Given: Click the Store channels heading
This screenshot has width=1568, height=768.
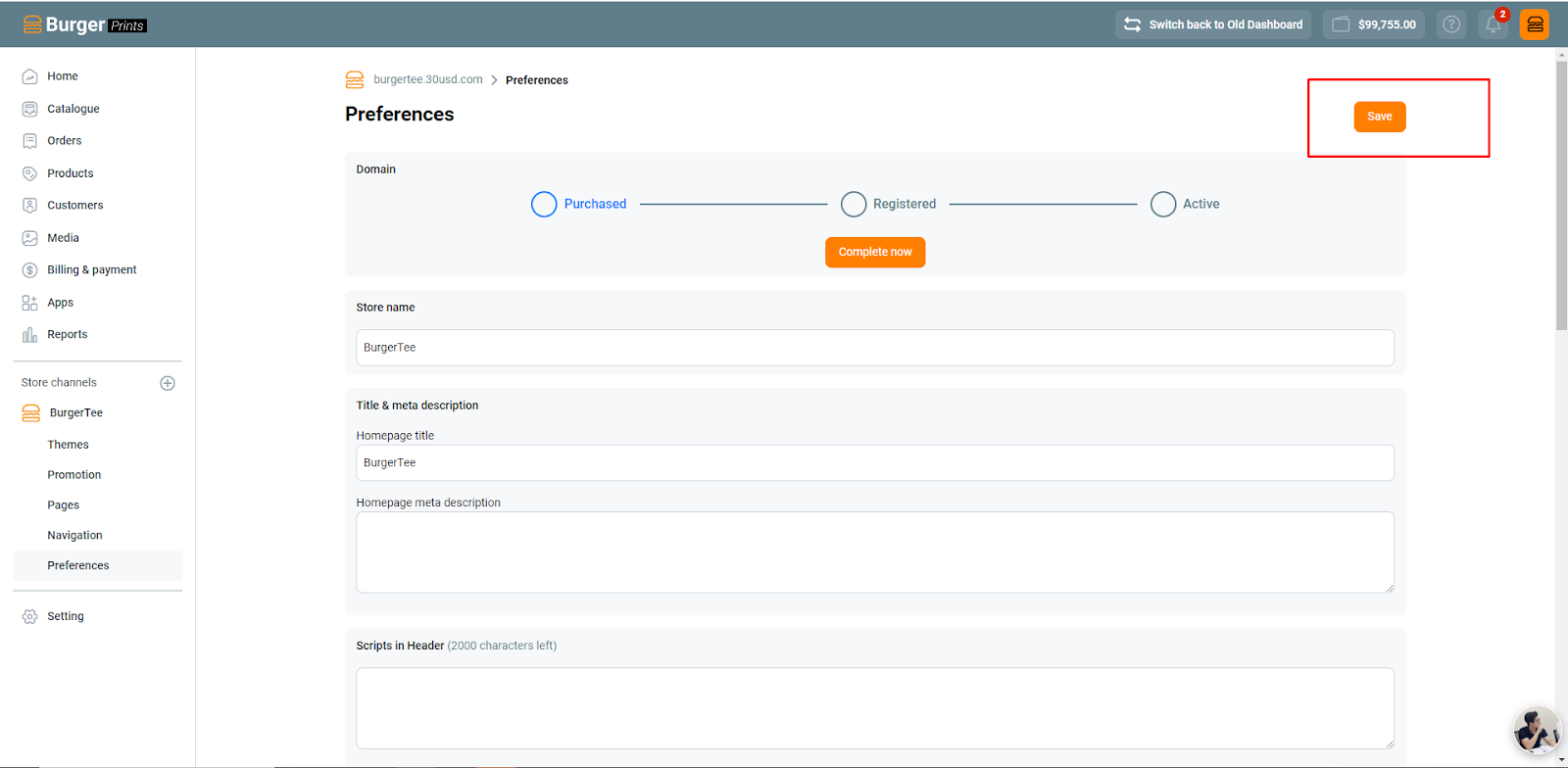Looking at the screenshot, I should 59,383.
